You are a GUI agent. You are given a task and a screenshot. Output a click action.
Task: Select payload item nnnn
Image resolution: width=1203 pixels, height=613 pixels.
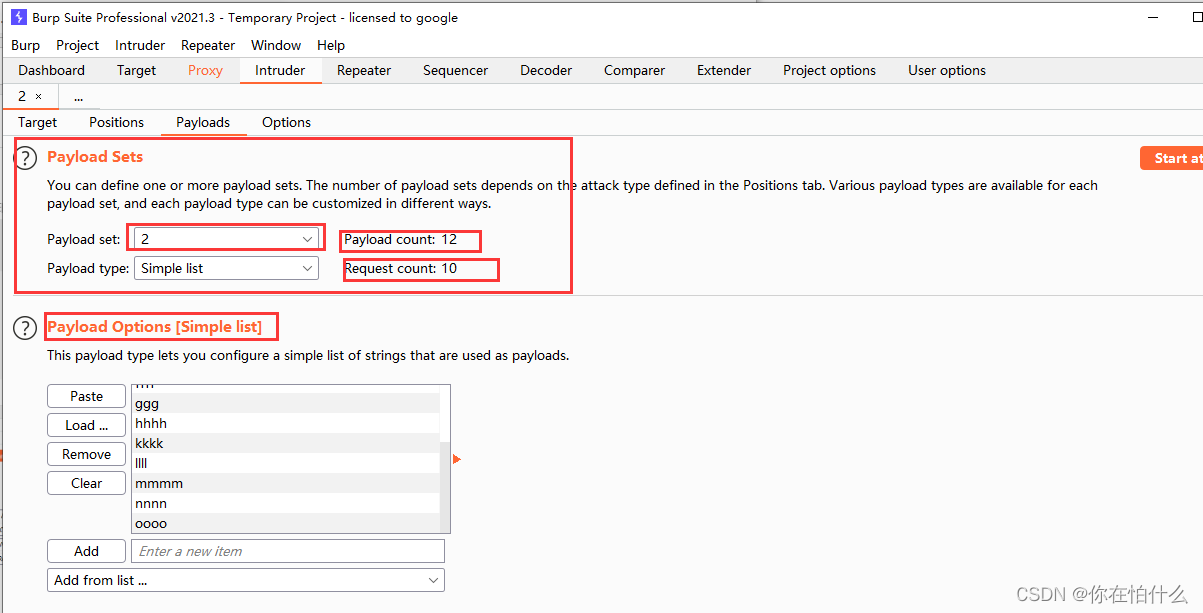[286, 503]
